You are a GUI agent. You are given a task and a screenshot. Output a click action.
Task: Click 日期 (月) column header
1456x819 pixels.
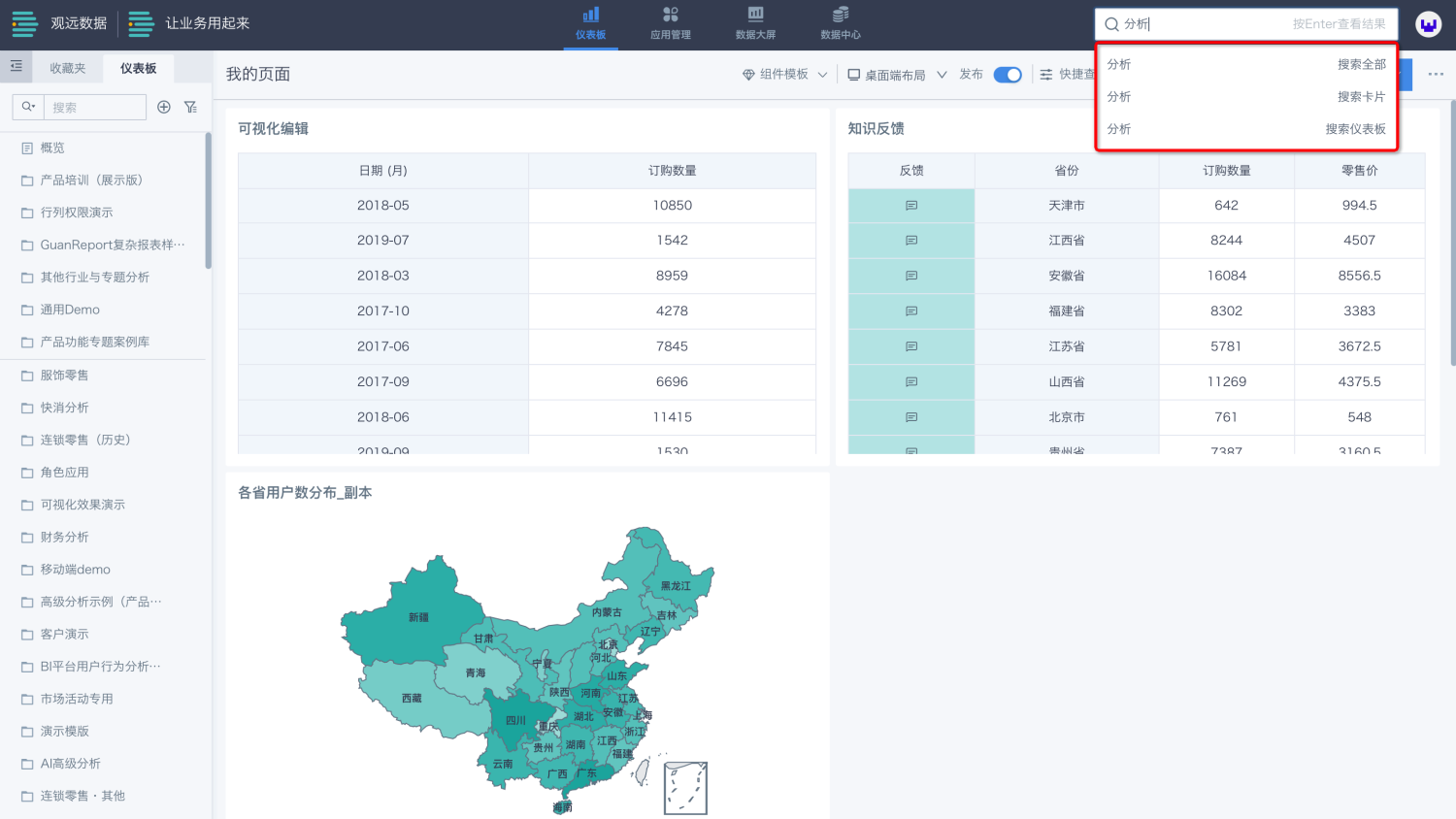click(383, 171)
